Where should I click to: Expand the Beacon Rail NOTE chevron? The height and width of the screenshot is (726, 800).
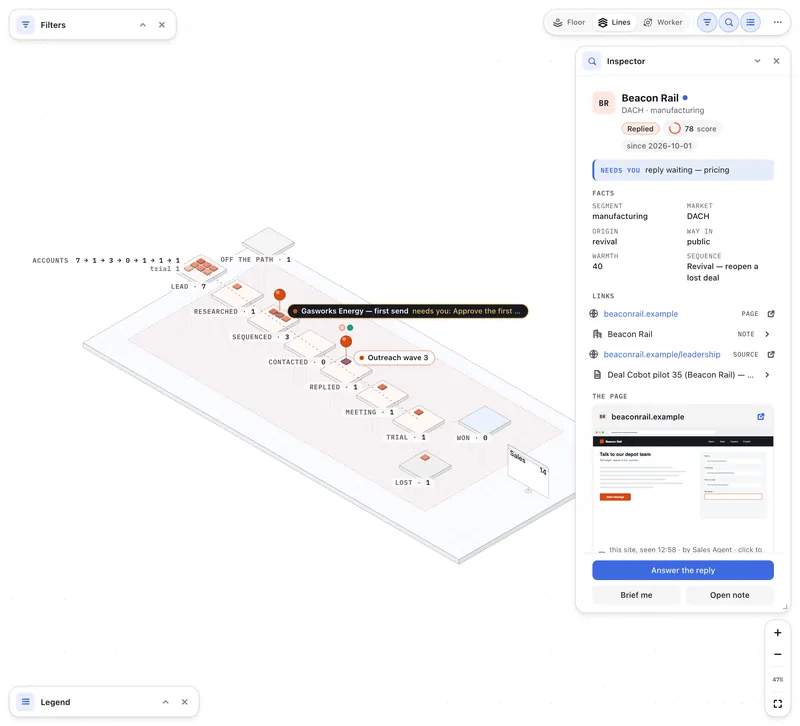click(x=767, y=334)
